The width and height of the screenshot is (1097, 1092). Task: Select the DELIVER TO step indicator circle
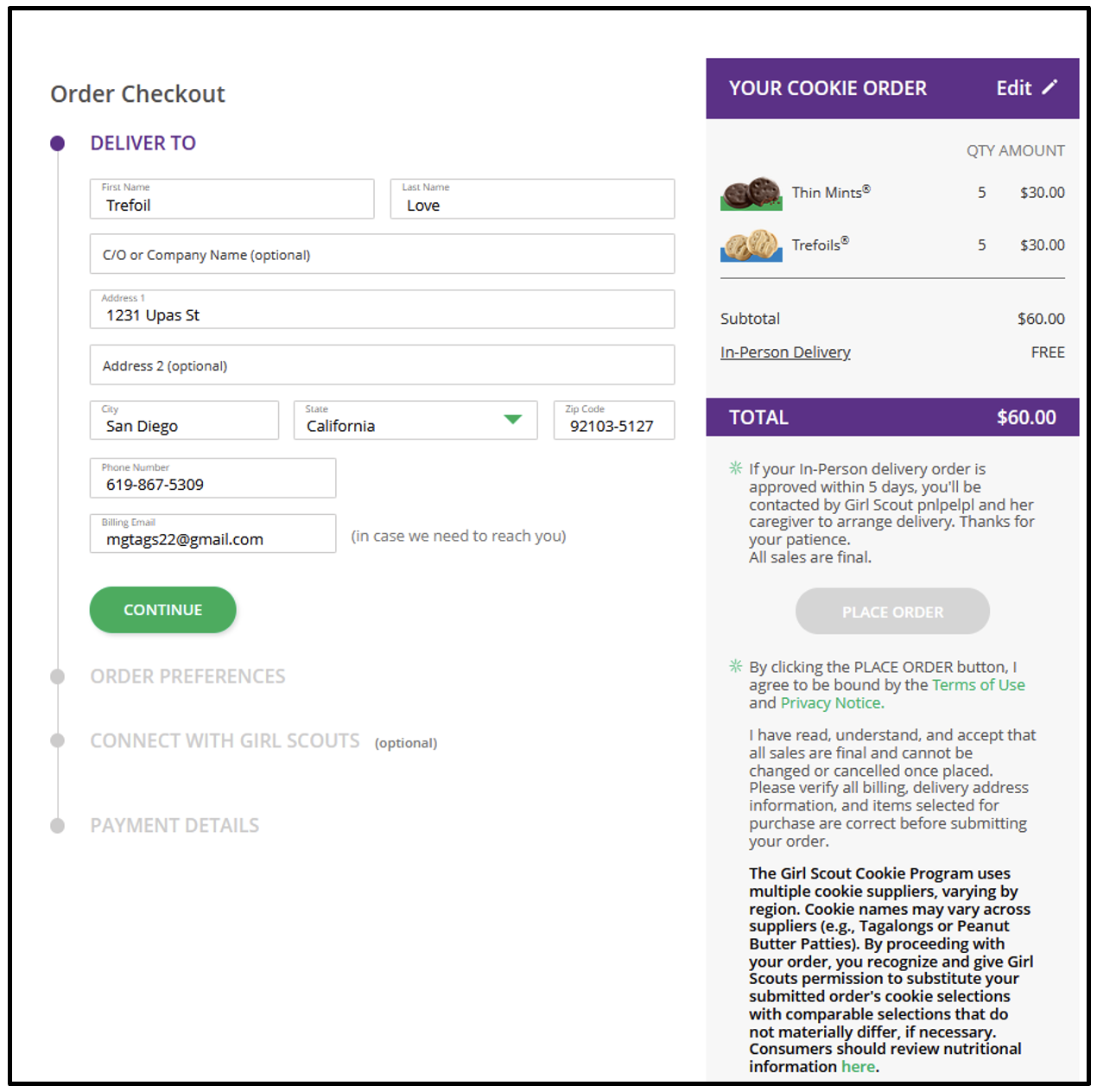pos(57,143)
